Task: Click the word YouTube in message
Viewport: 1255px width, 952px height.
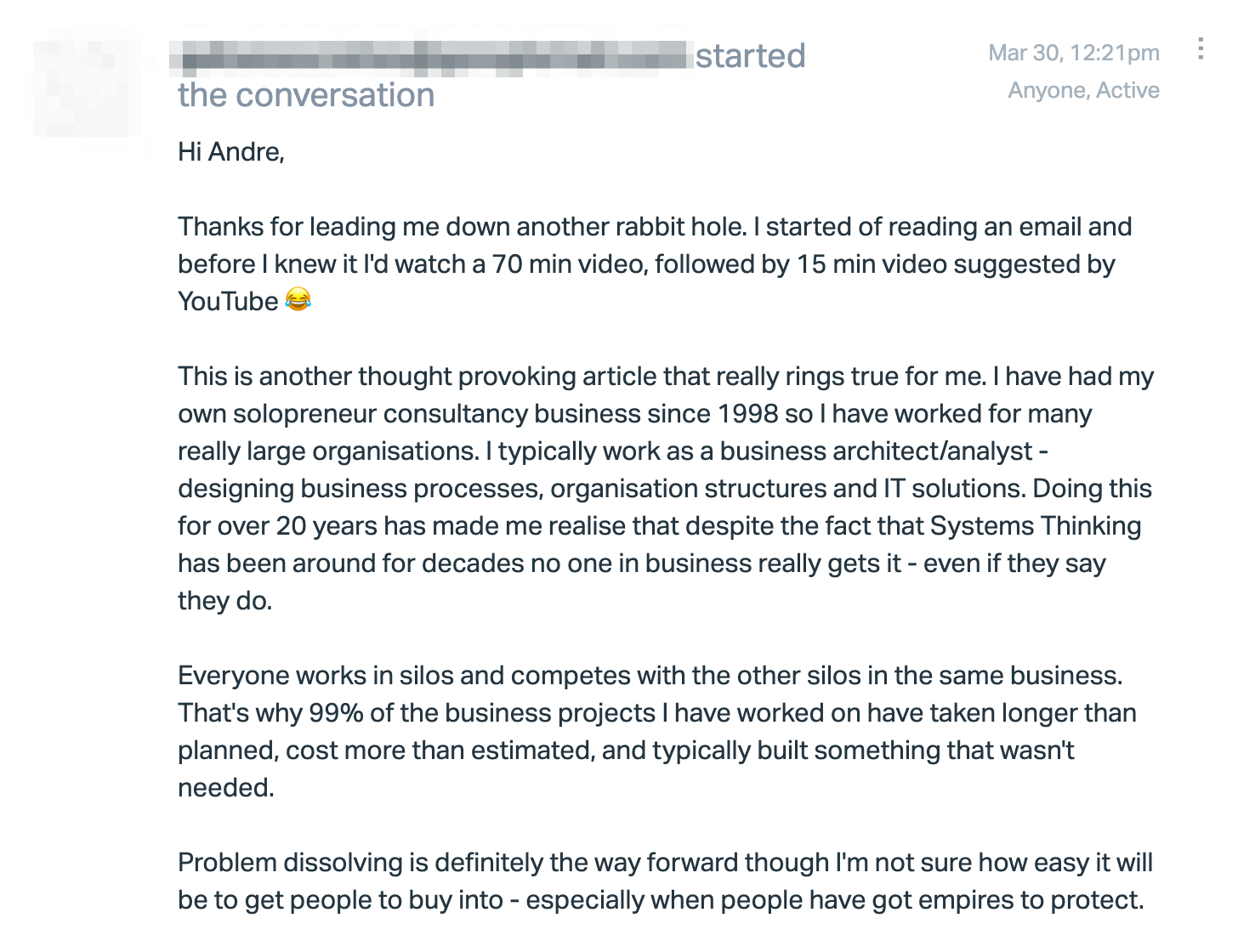Action: [x=228, y=302]
